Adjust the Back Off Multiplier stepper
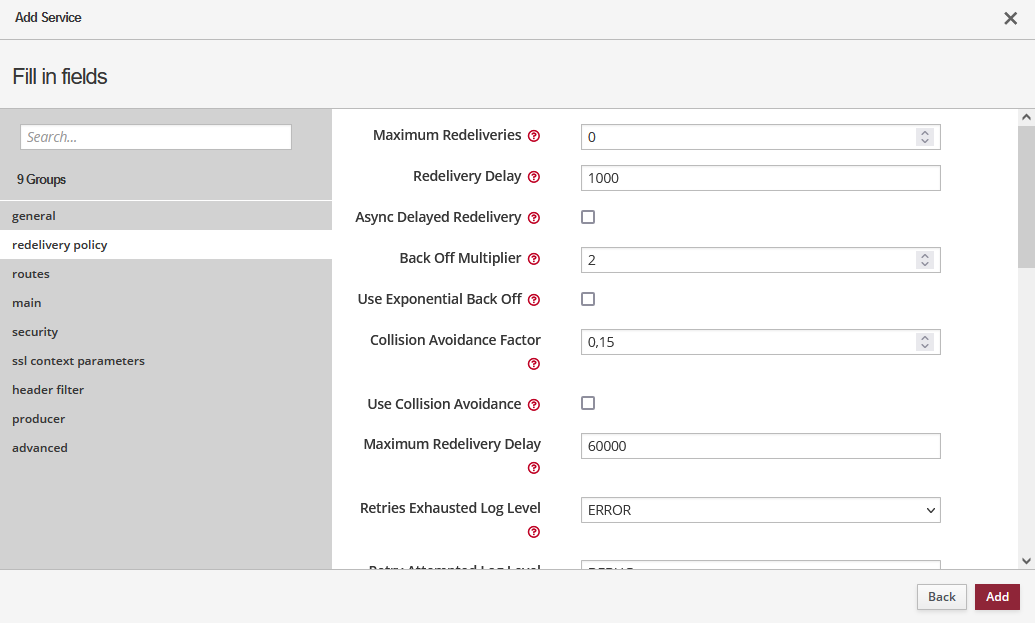1035x623 pixels. point(925,260)
